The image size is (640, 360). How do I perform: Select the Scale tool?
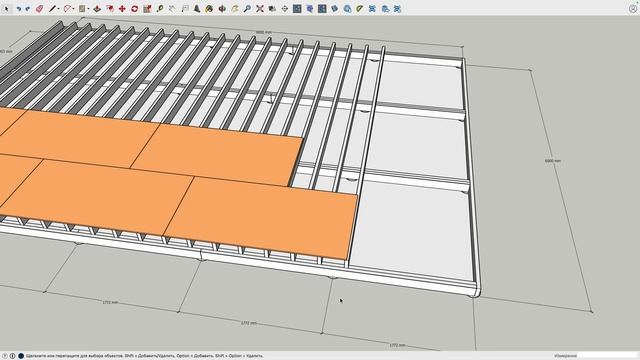click(x=147, y=9)
